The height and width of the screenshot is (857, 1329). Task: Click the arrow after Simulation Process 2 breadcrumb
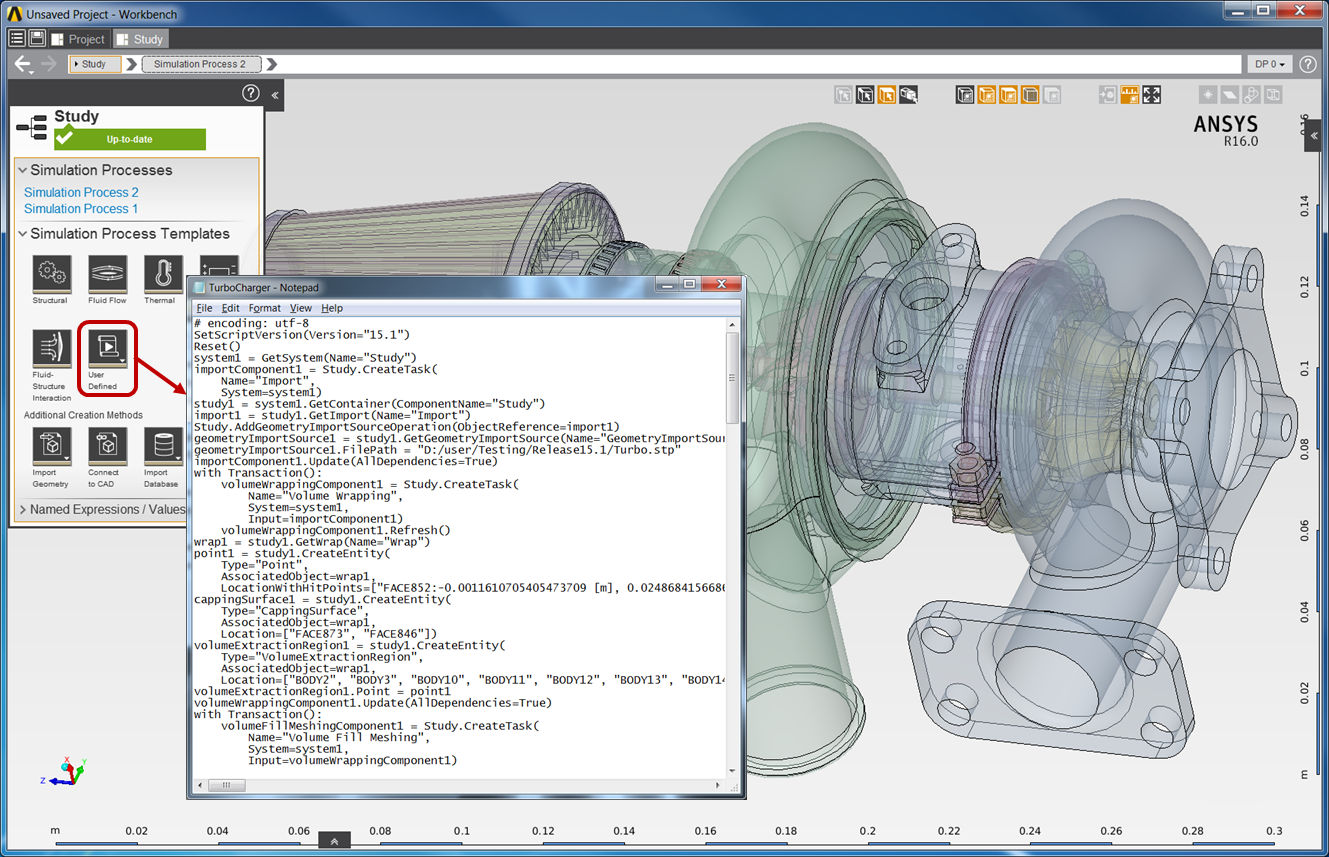click(x=273, y=64)
